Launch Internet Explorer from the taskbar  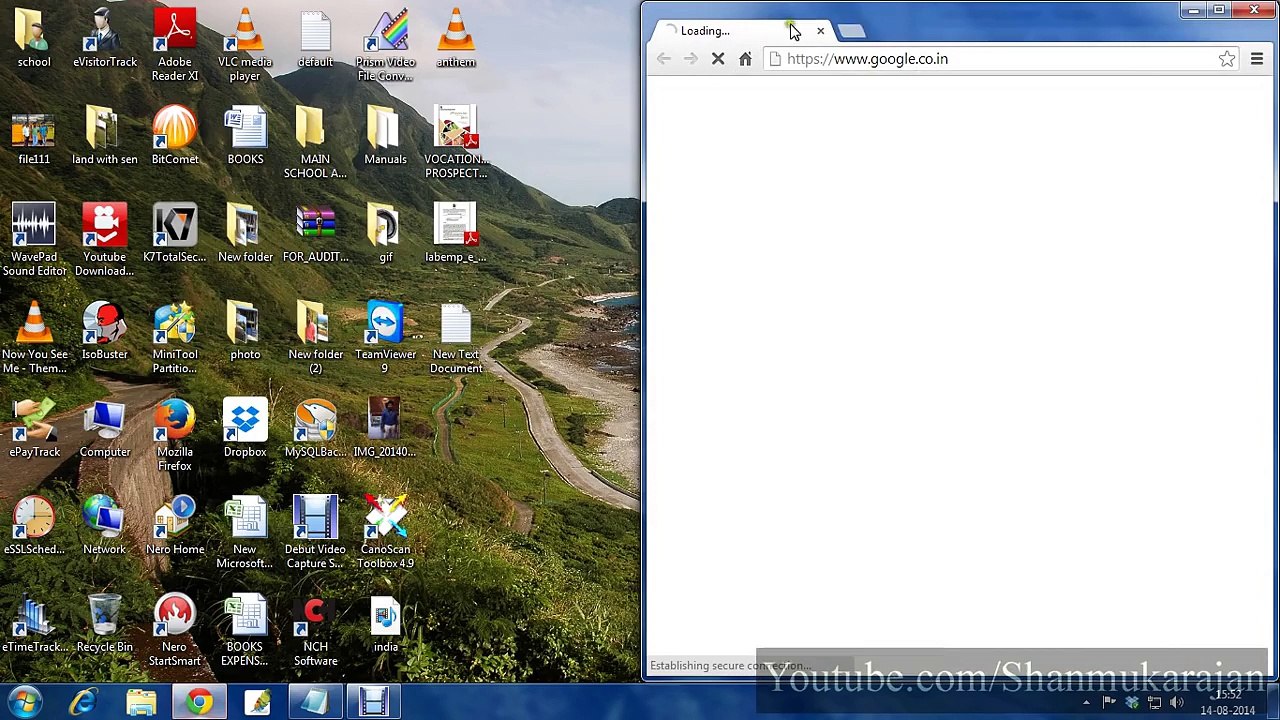click(83, 702)
